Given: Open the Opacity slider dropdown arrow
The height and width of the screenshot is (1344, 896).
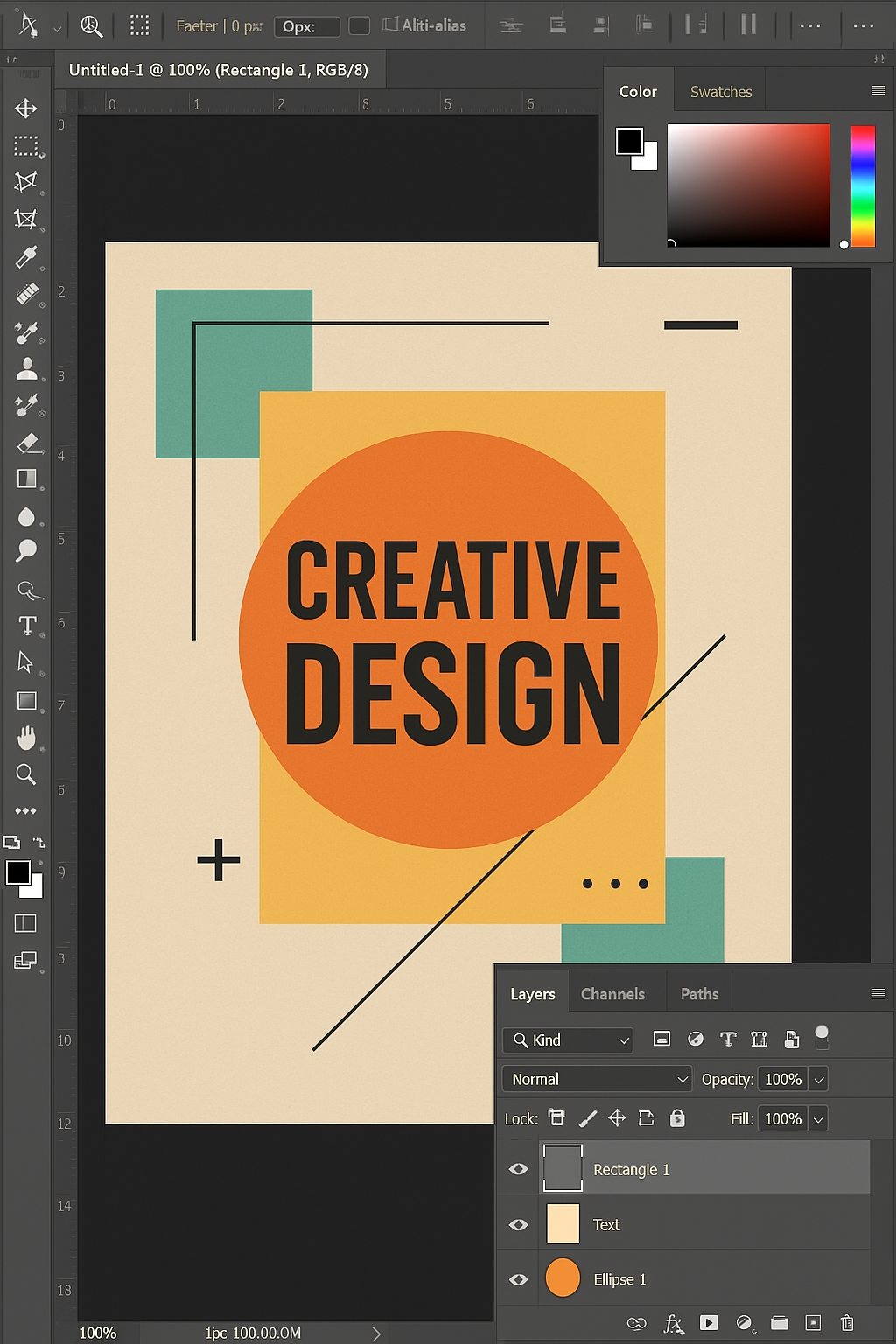Looking at the screenshot, I should (819, 1080).
